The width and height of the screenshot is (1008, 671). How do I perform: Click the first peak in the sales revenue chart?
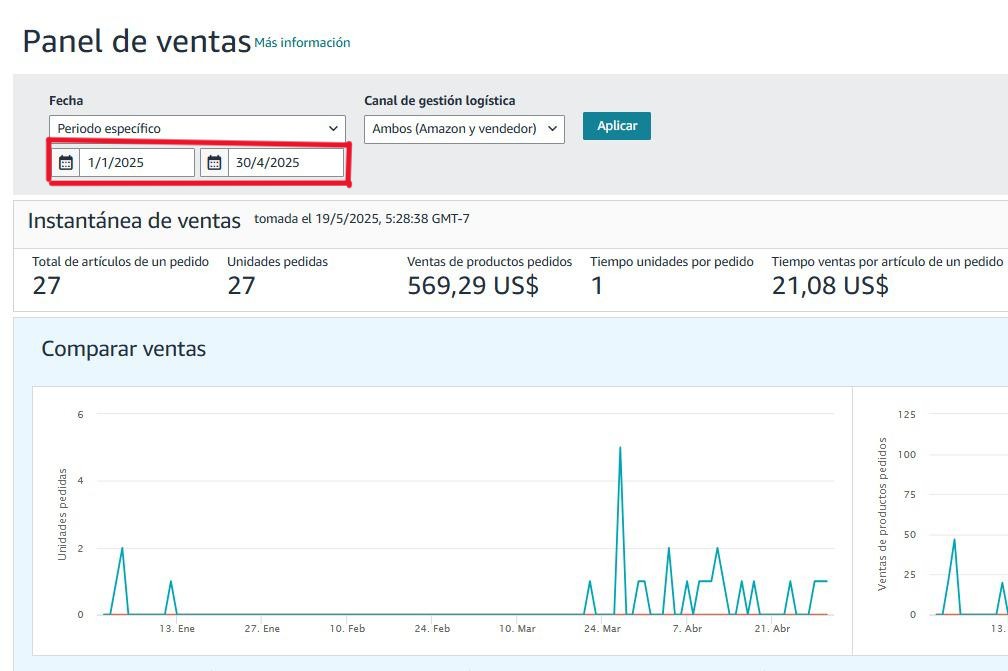click(954, 540)
